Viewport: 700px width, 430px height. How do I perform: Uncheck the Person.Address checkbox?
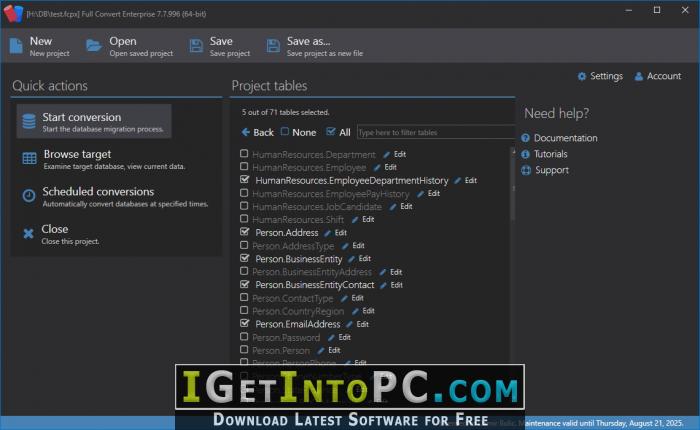click(x=244, y=232)
